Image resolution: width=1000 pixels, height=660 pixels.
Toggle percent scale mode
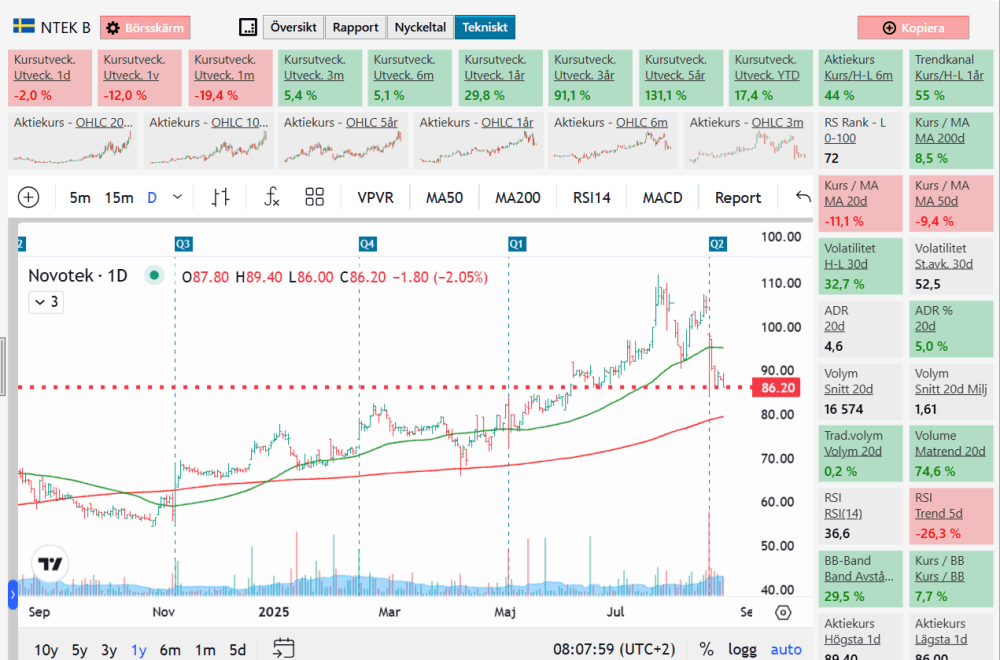(x=706, y=649)
